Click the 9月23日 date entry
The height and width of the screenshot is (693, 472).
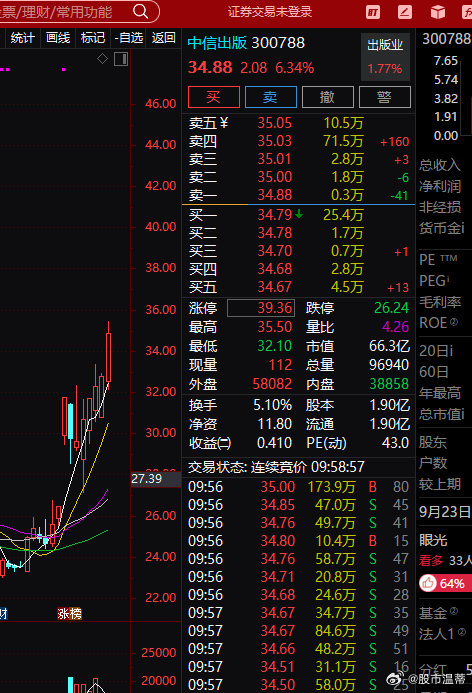click(445, 512)
